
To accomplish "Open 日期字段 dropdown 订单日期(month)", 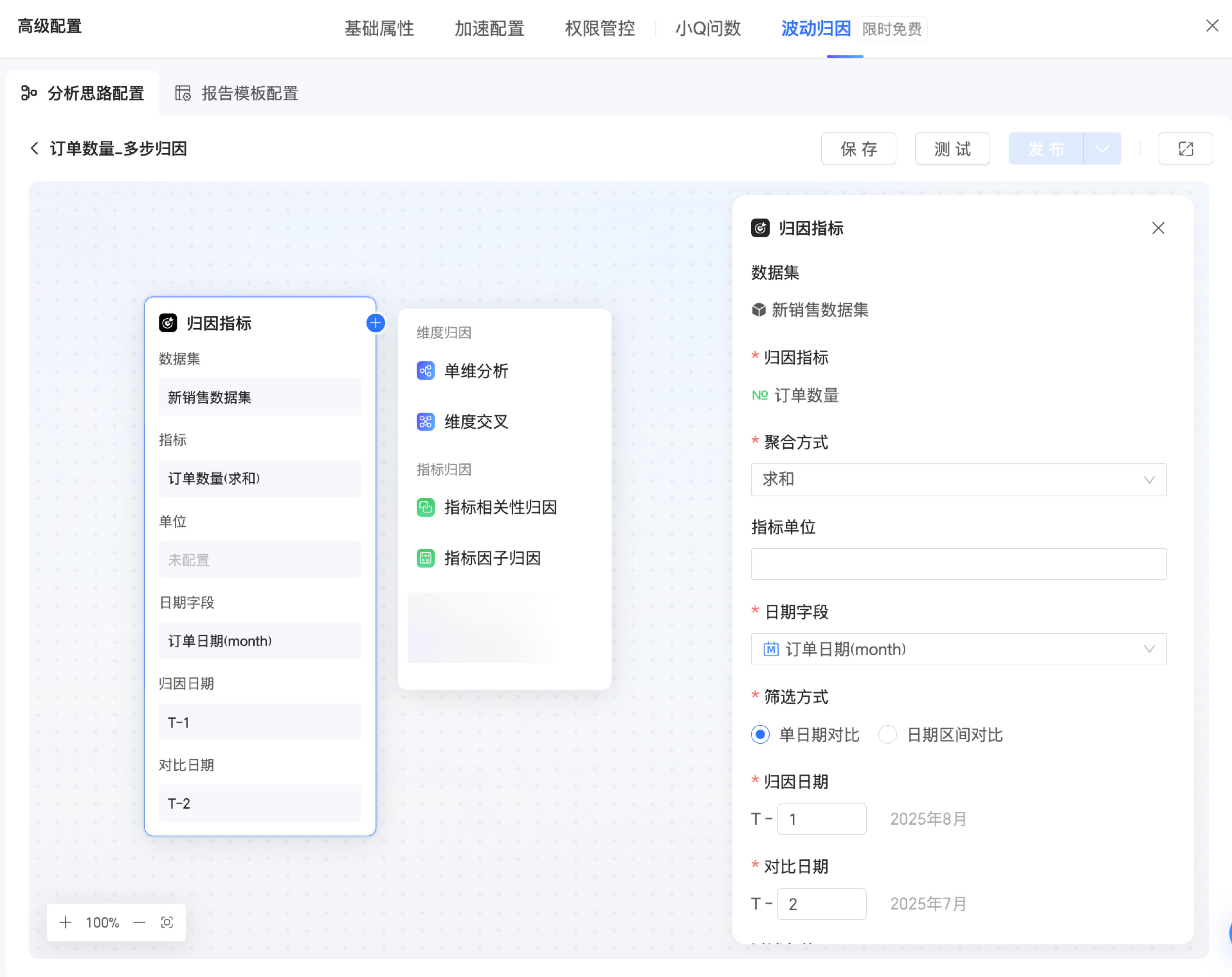I will coord(958,649).
